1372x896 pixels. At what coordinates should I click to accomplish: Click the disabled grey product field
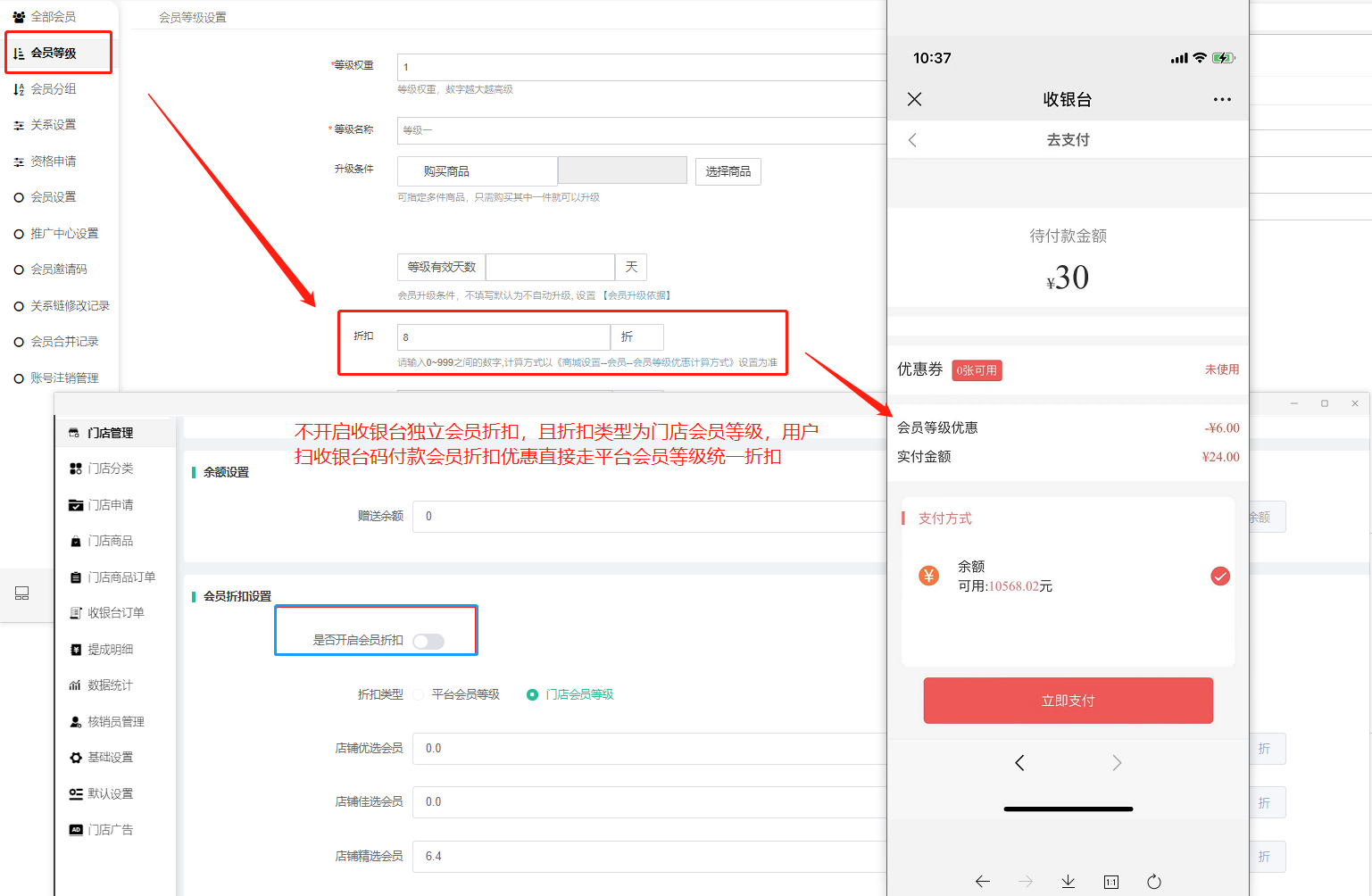(x=622, y=171)
